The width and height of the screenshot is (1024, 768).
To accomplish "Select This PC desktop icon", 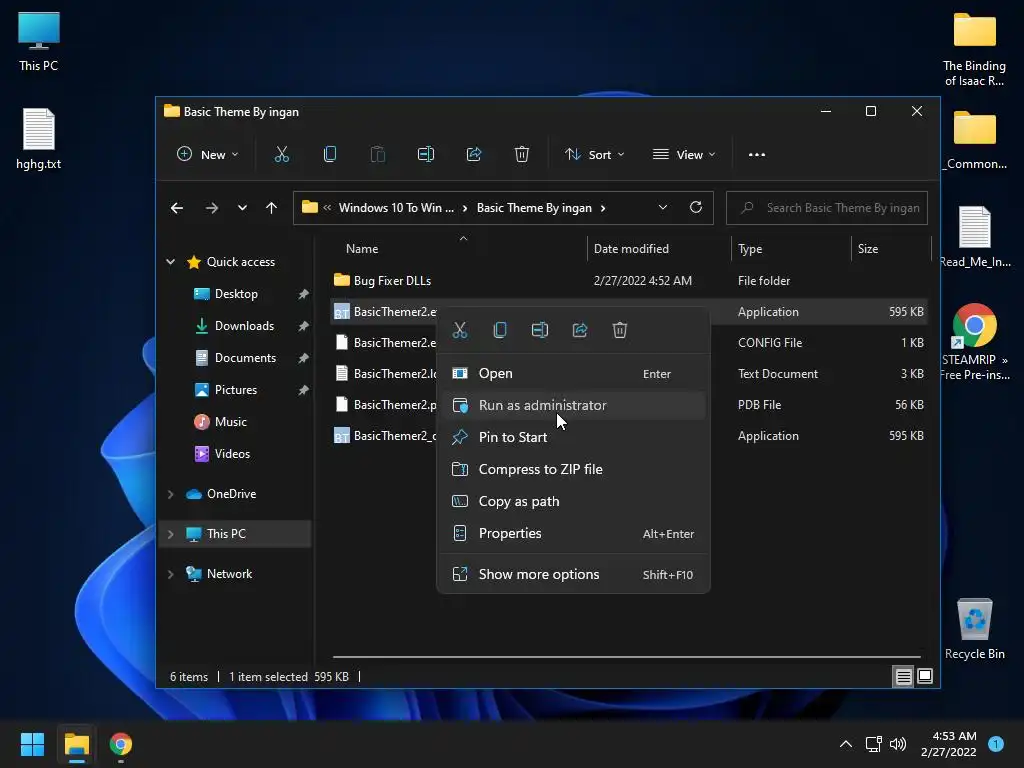I will 39,42.
